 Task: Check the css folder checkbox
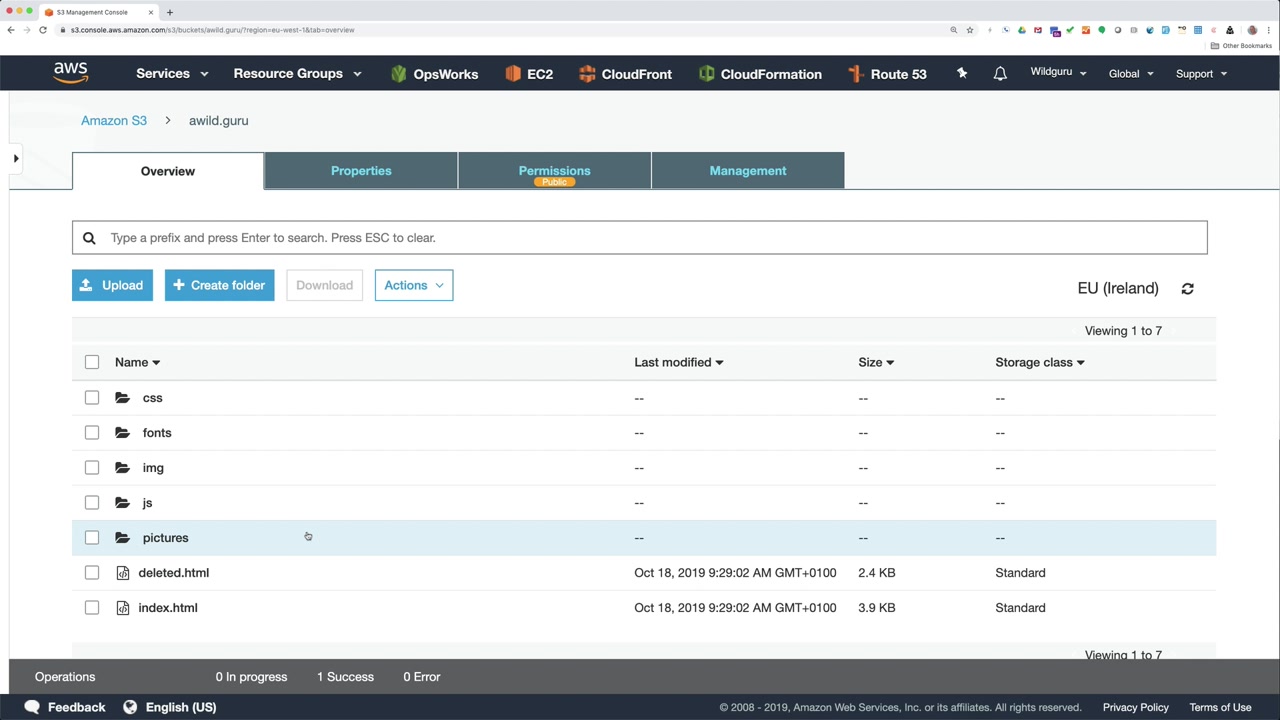click(92, 398)
